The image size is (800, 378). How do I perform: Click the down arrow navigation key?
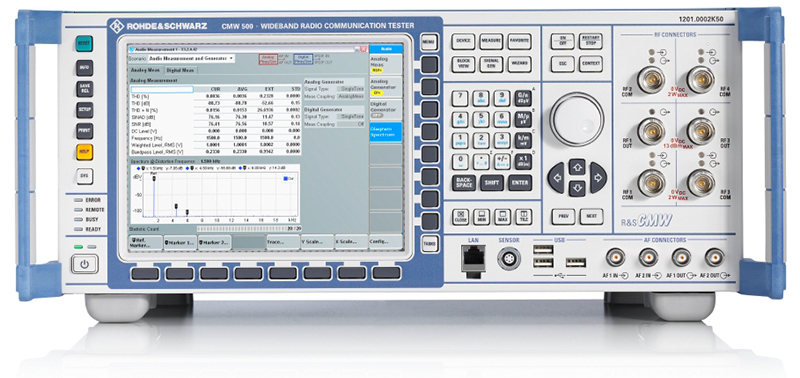[x=577, y=189]
